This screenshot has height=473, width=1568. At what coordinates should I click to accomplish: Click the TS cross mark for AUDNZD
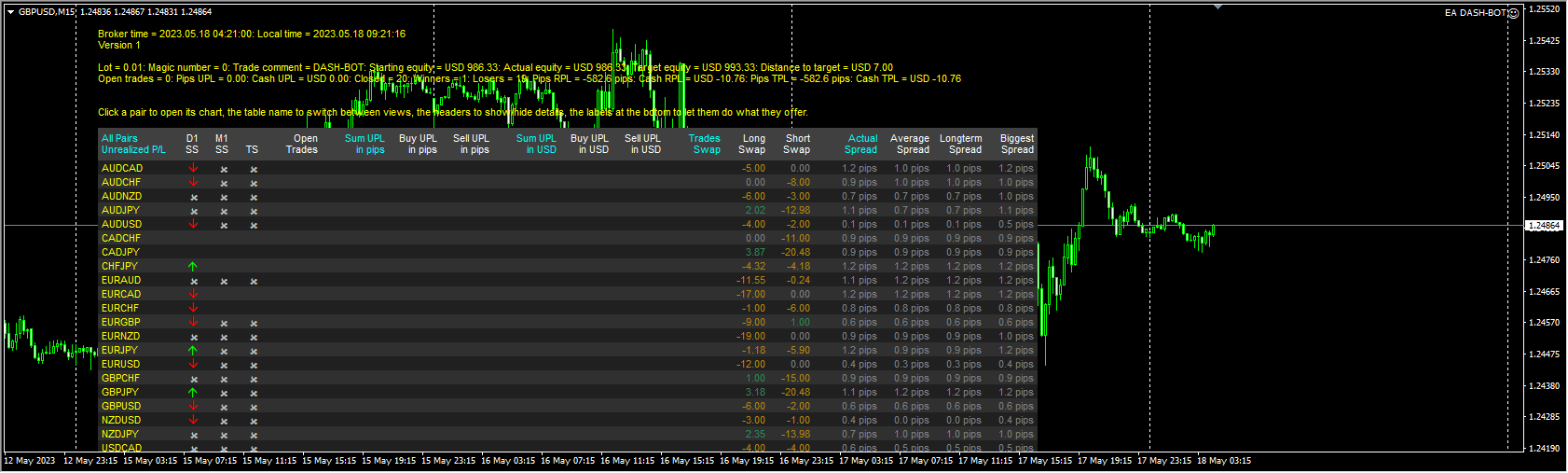pyautogui.click(x=254, y=197)
